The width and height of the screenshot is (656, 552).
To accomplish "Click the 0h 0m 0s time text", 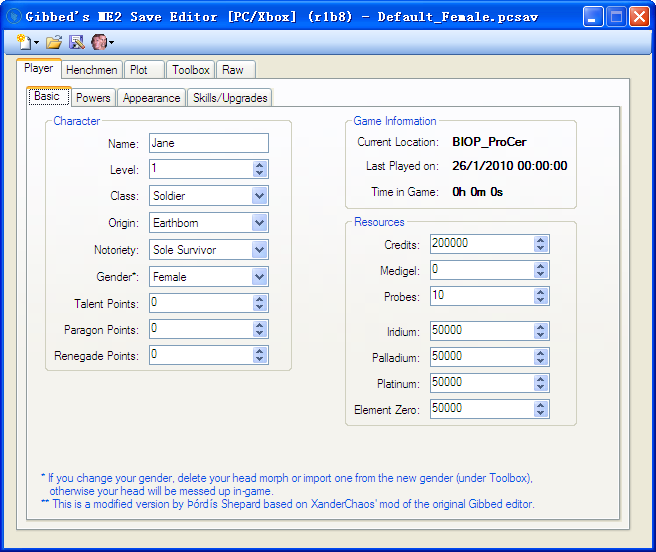I will pyautogui.click(x=477, y=192).
